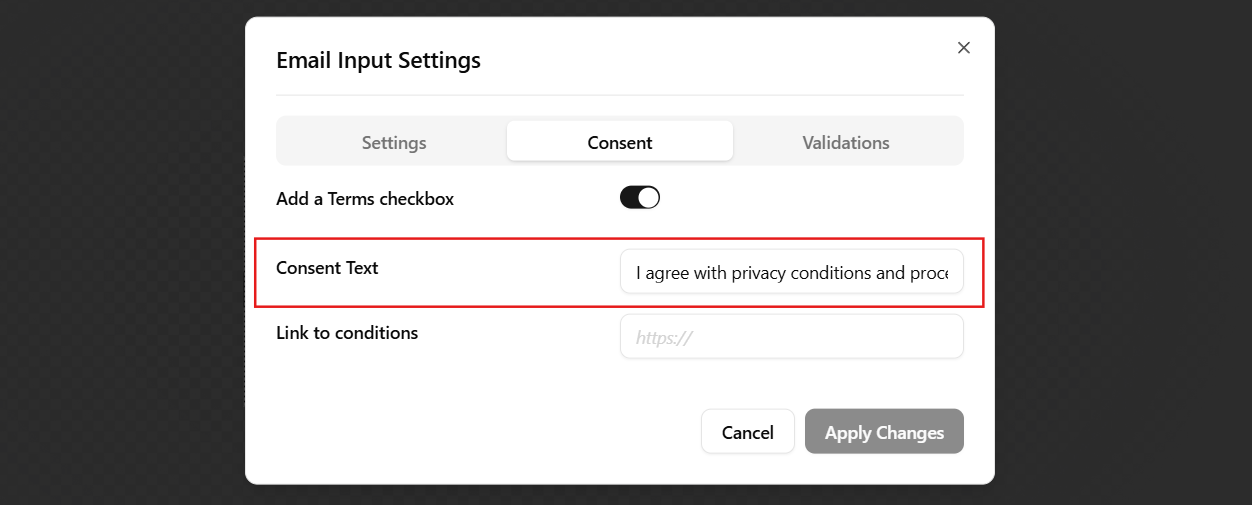
Task: Switch to the Settings tab
Action: (393, 142)
